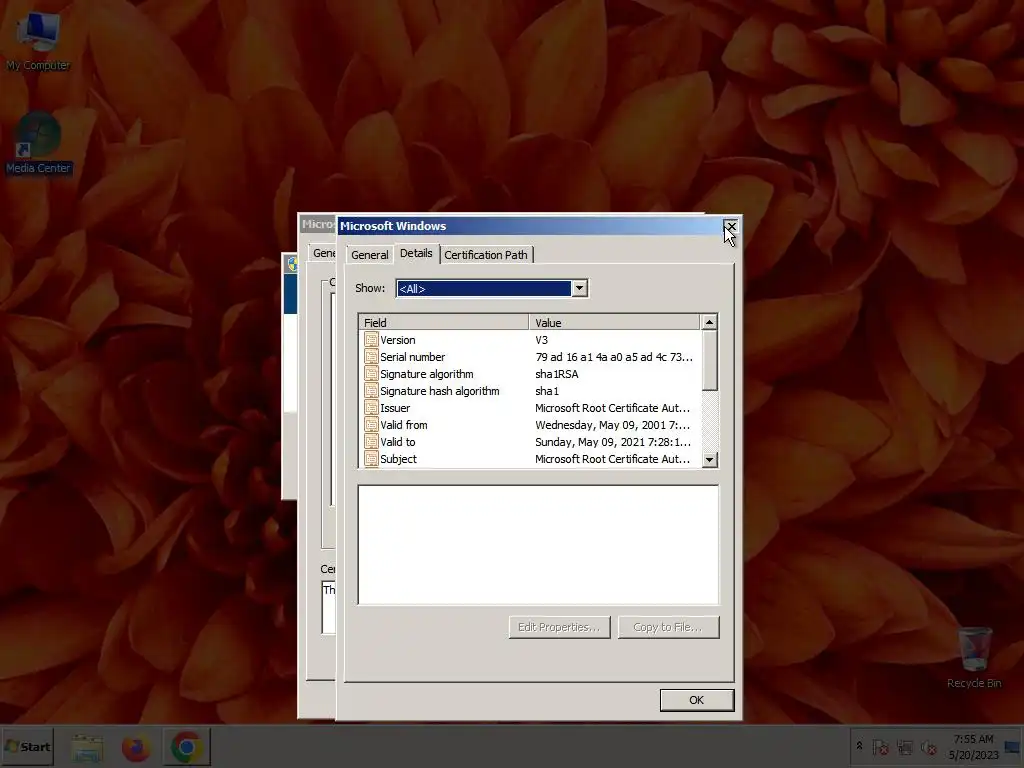The height and width of the screenshot is (768, 1024).
Task: Click the network tray icon
Action: coord(904,747)
